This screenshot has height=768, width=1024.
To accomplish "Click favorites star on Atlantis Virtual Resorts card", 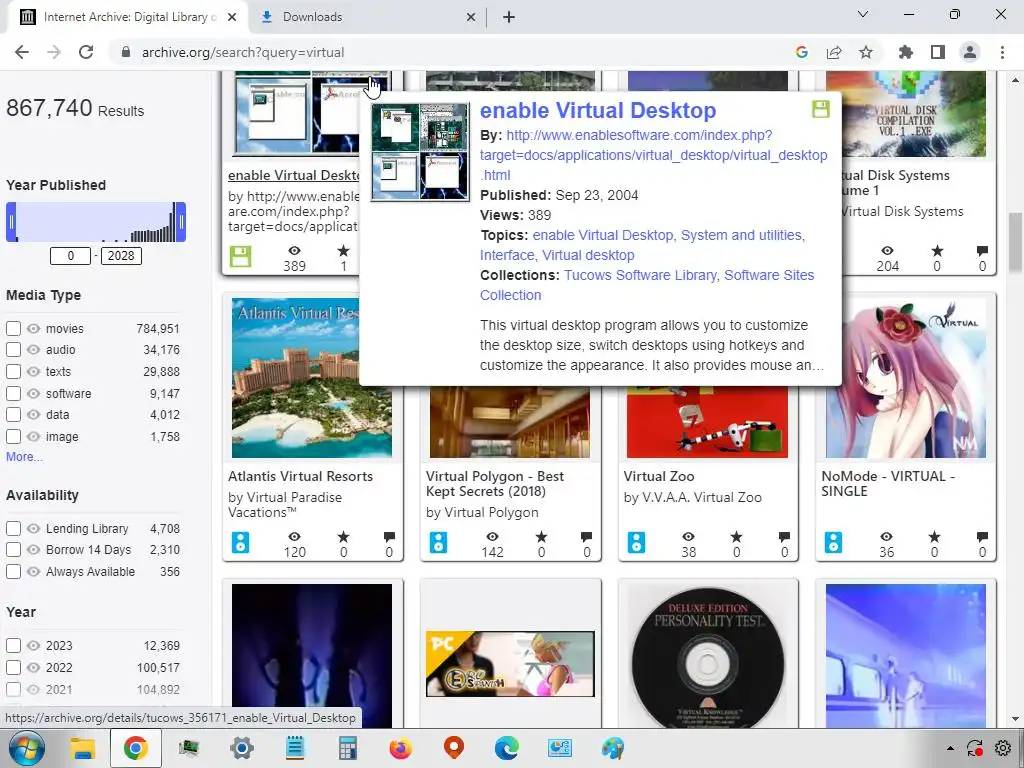I will click(344, 537).
